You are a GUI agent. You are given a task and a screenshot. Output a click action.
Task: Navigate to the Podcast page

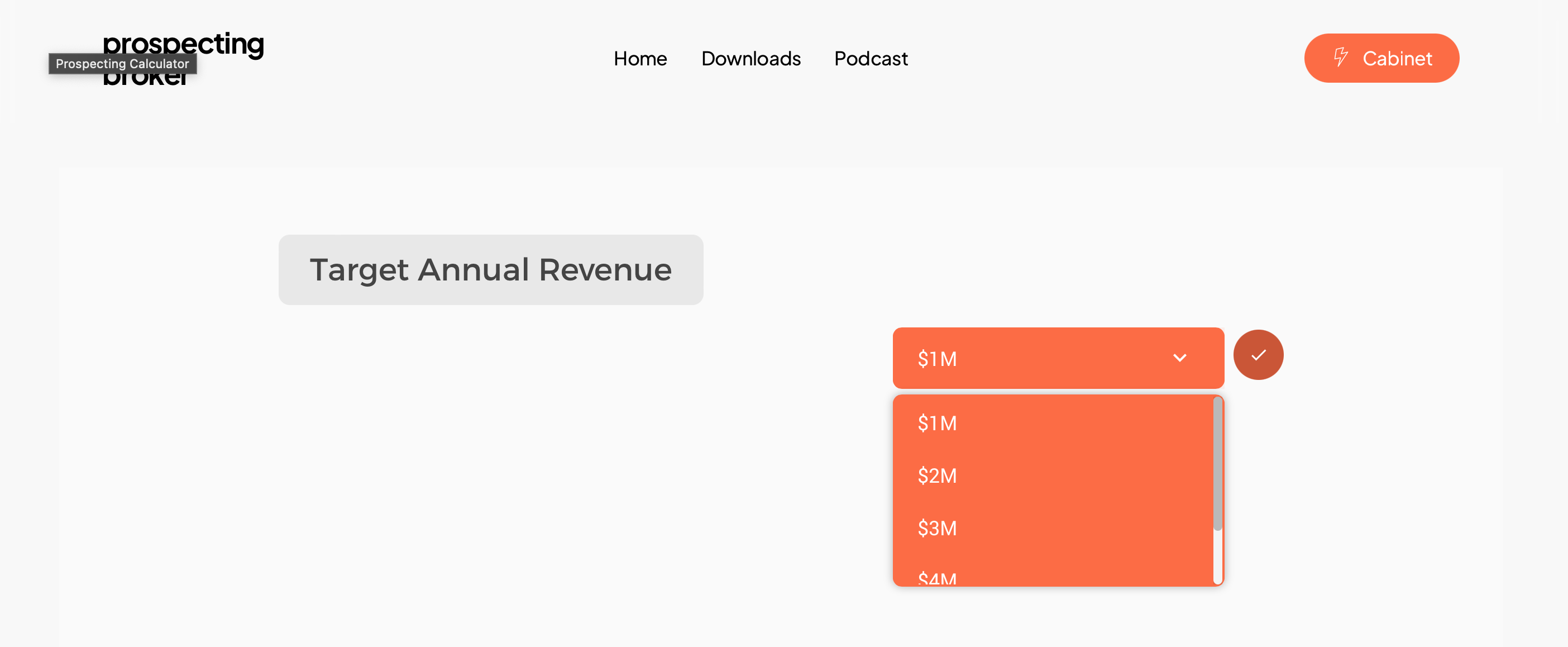(871, 59)
